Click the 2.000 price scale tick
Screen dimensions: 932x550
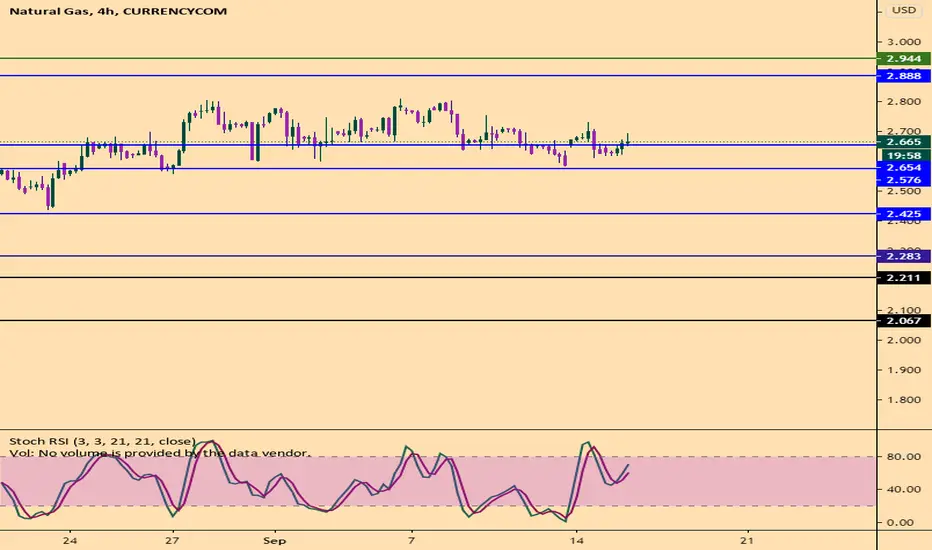(x=903, y=340)
